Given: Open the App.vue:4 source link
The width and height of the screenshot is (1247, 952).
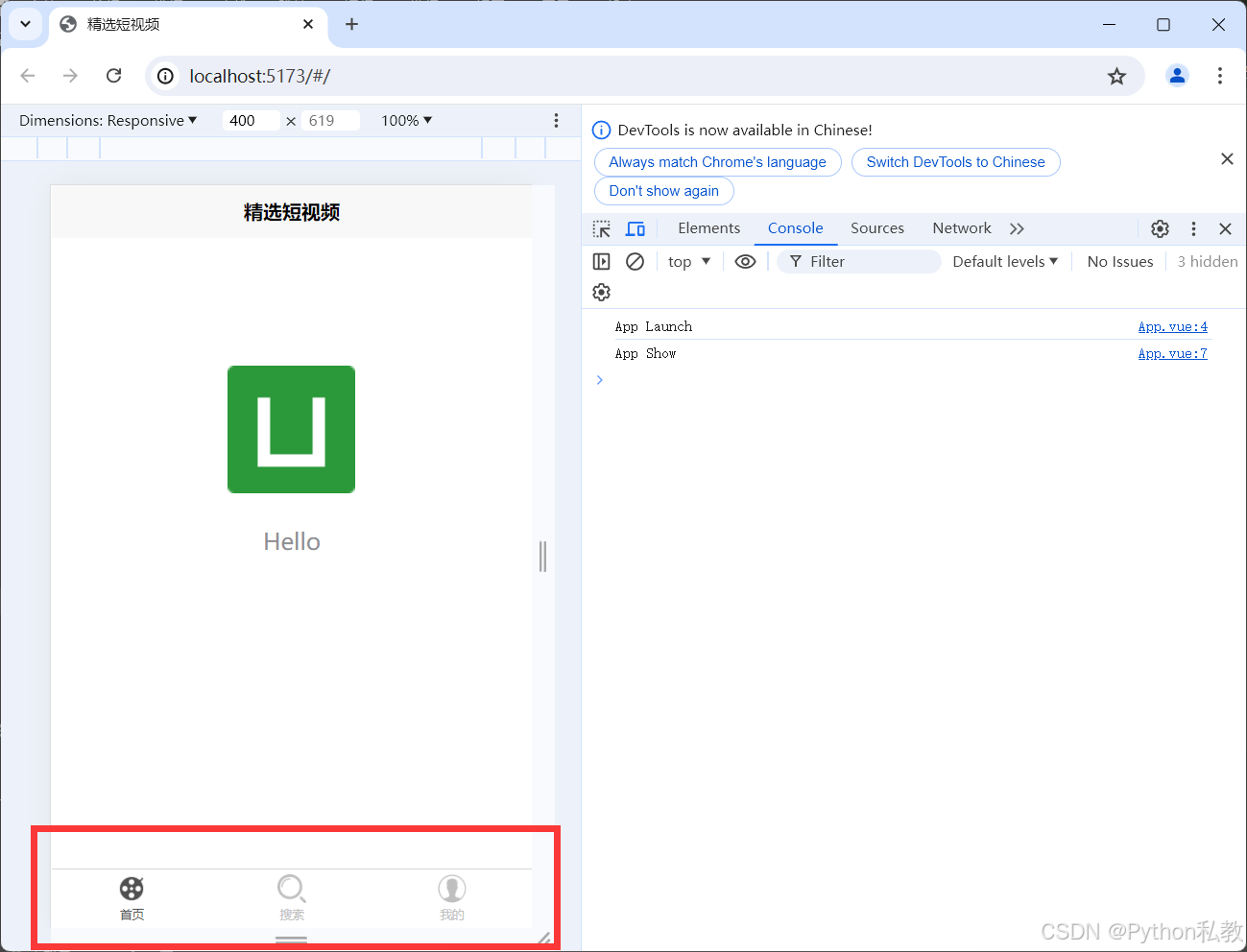Looking at the screenshot, I should pos(1173,326).
